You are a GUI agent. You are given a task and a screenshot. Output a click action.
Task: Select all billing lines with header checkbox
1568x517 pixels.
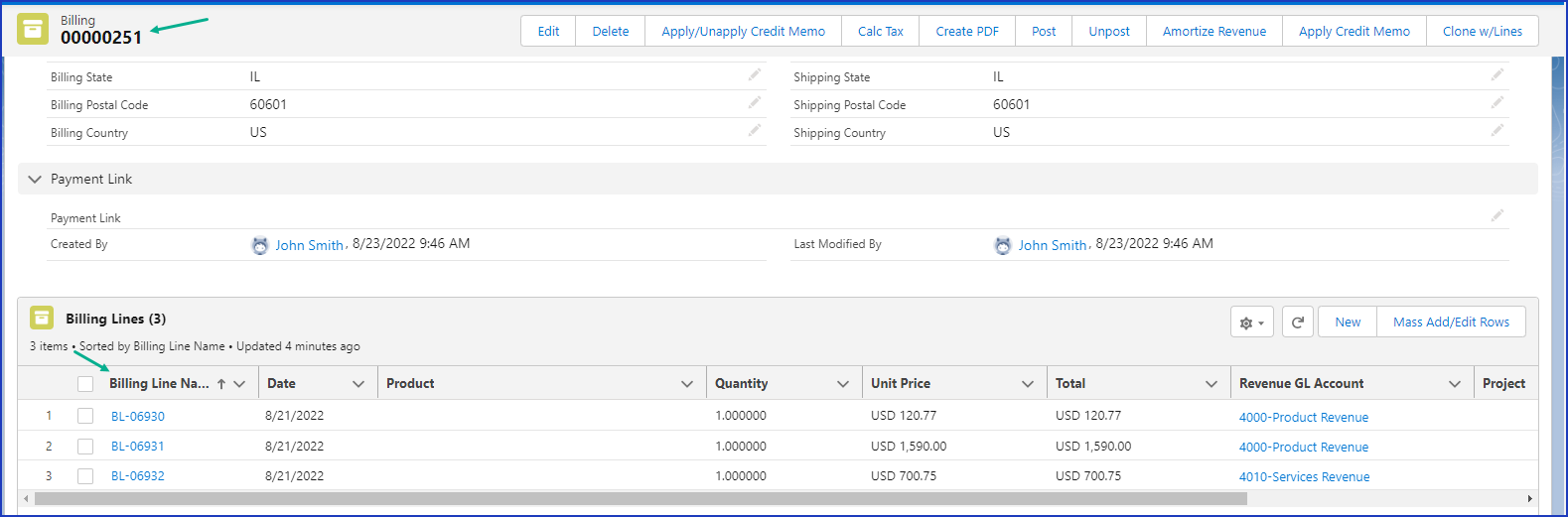tap(85, 384)
